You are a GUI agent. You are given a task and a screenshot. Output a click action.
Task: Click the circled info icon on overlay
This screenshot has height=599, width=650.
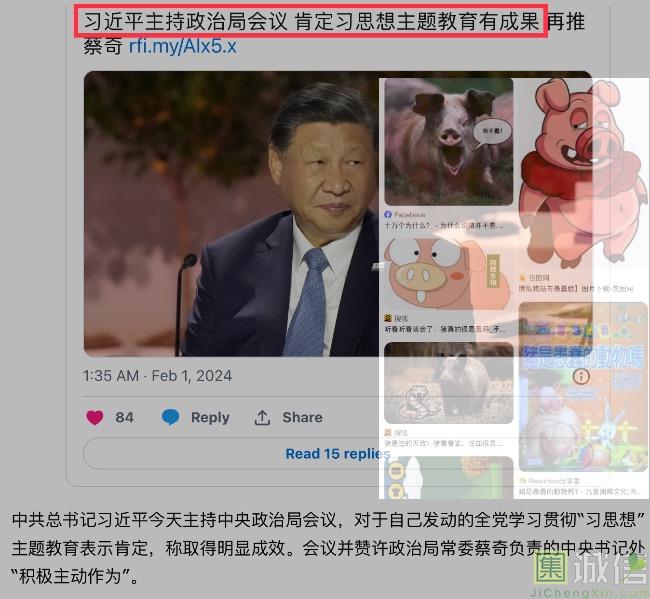point(581,376)
